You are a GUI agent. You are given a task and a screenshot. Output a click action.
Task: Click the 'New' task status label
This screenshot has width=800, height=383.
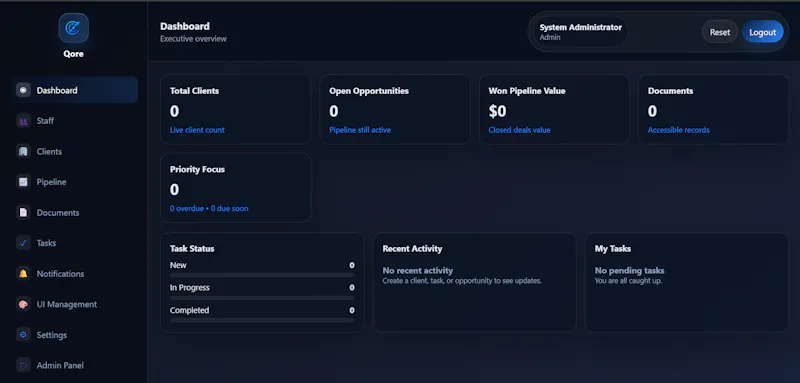[x=178, y=265]
